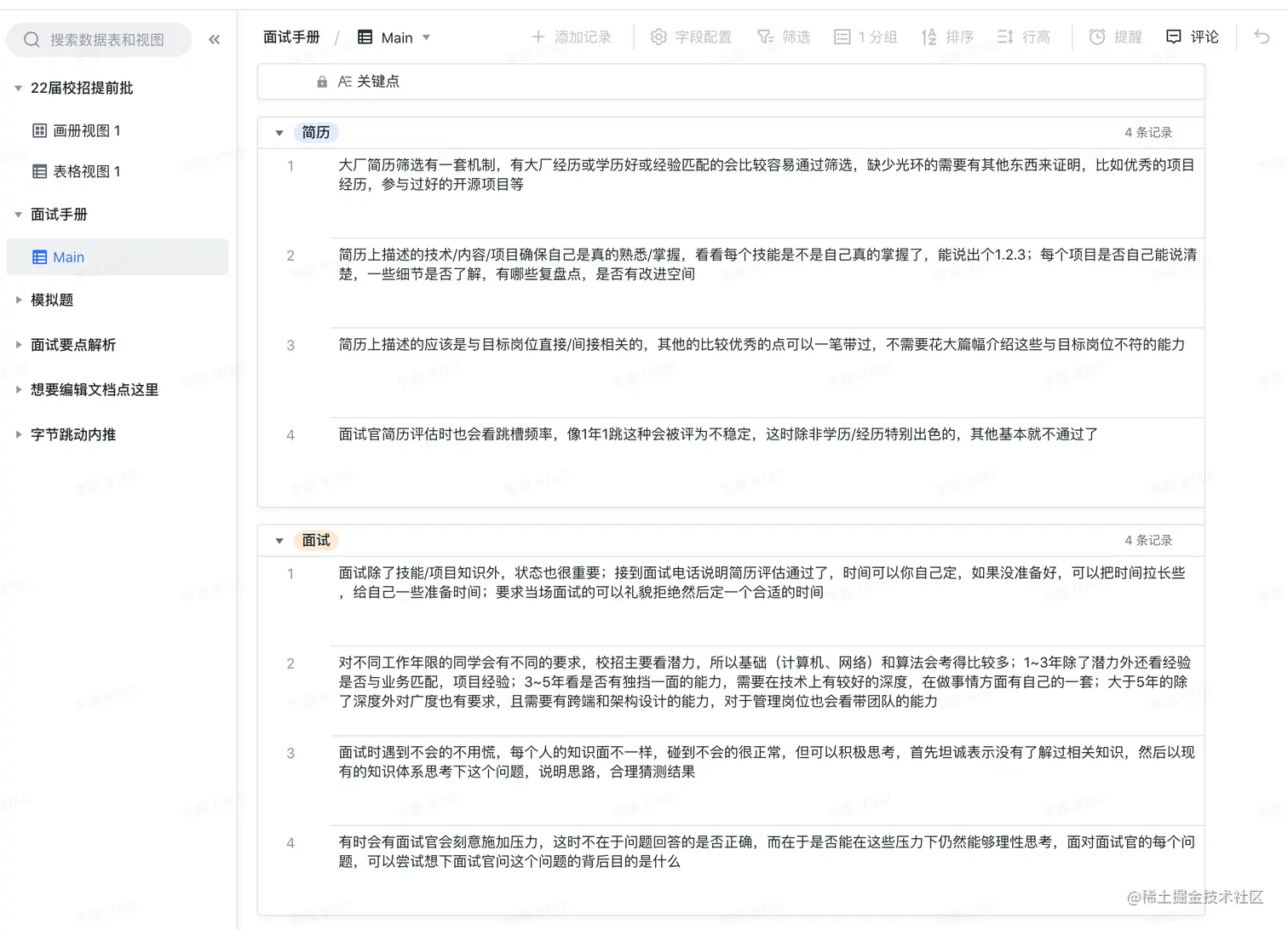
Task: Select the record starting with 大厂简历筛选有一套机制
Action: 731,193
